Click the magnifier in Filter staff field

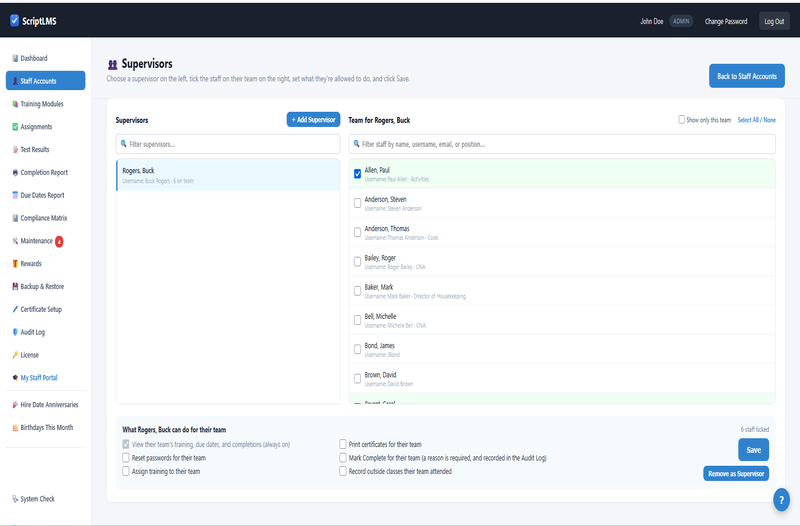tap(356, 144)
